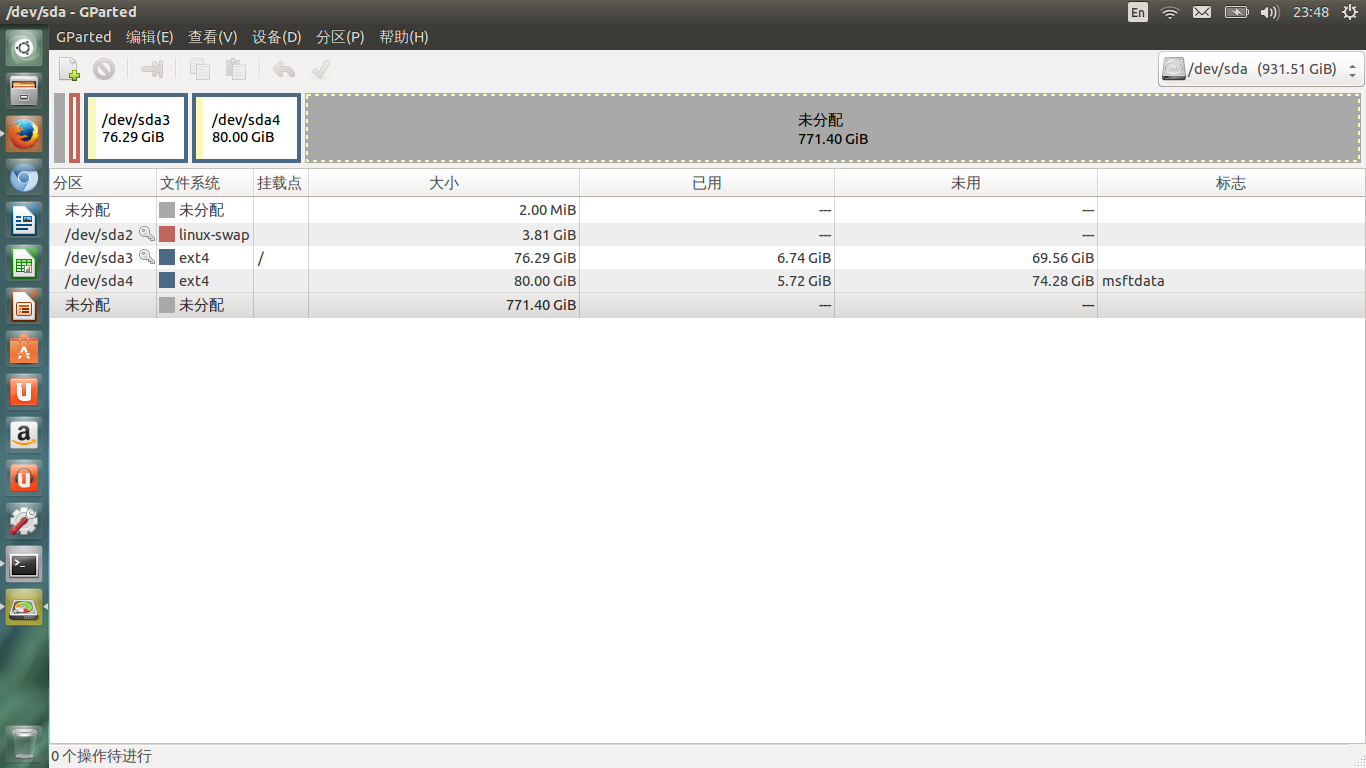
Task: Click the gray swatch in 771.40 GiB row
Action: click(x=167, y=305)
